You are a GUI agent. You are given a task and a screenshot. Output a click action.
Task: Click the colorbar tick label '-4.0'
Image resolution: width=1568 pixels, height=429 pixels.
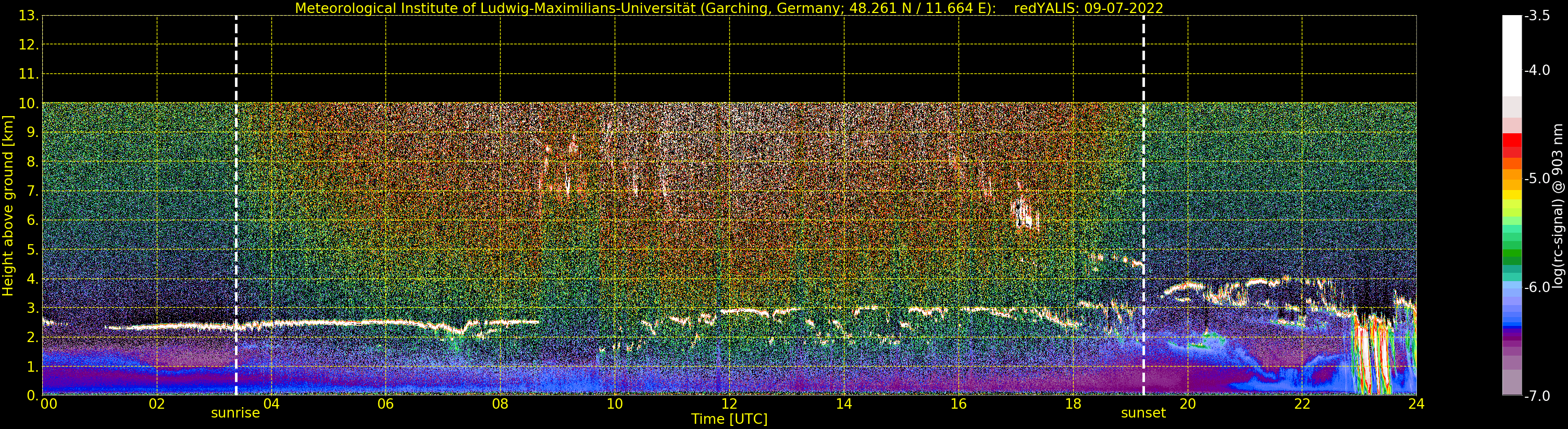[1537, 71]
